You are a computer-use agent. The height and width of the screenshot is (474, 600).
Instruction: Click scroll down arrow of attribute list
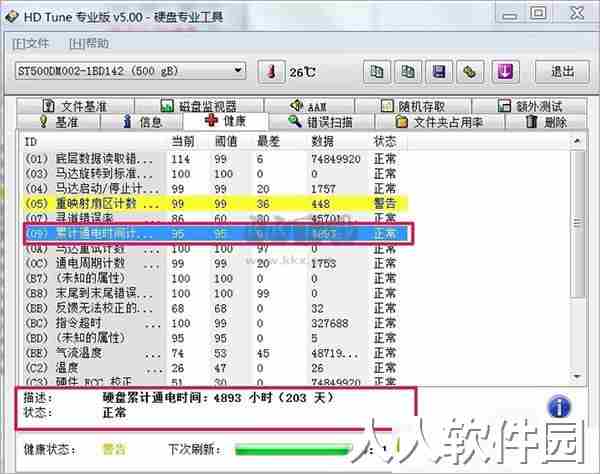pos(577,377)
